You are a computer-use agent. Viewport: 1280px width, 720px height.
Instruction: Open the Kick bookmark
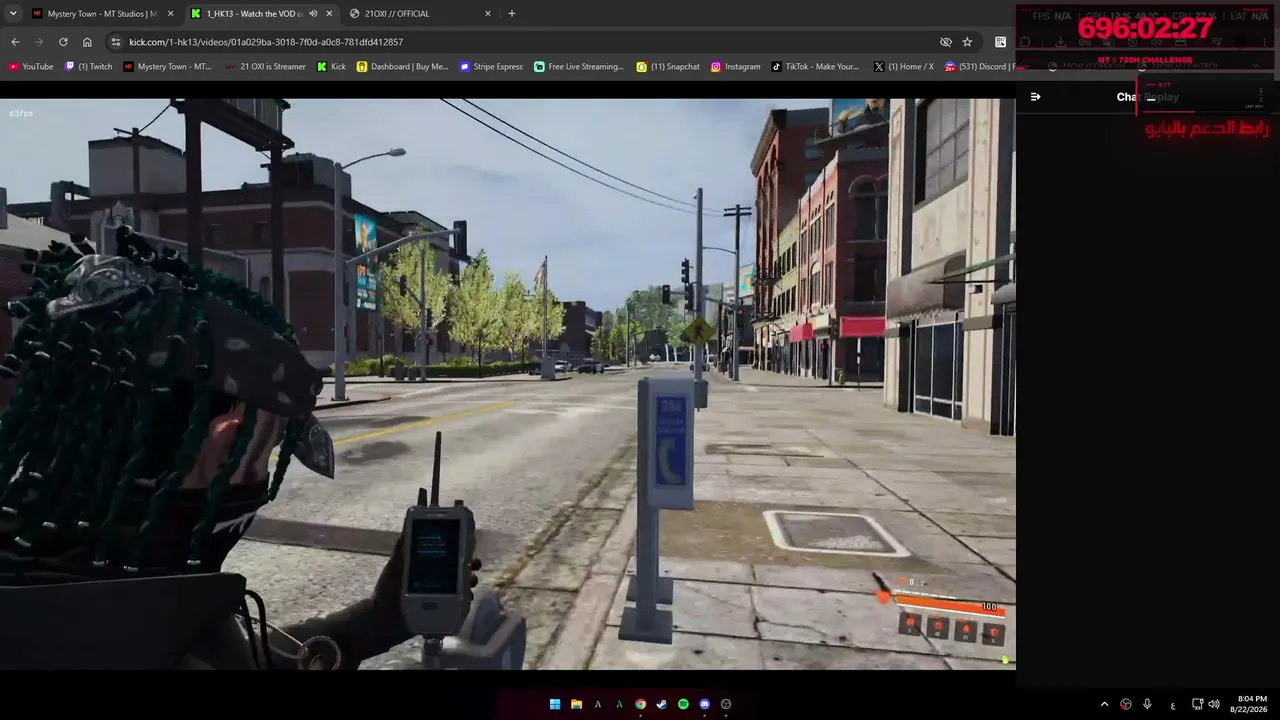pos(331,67)
